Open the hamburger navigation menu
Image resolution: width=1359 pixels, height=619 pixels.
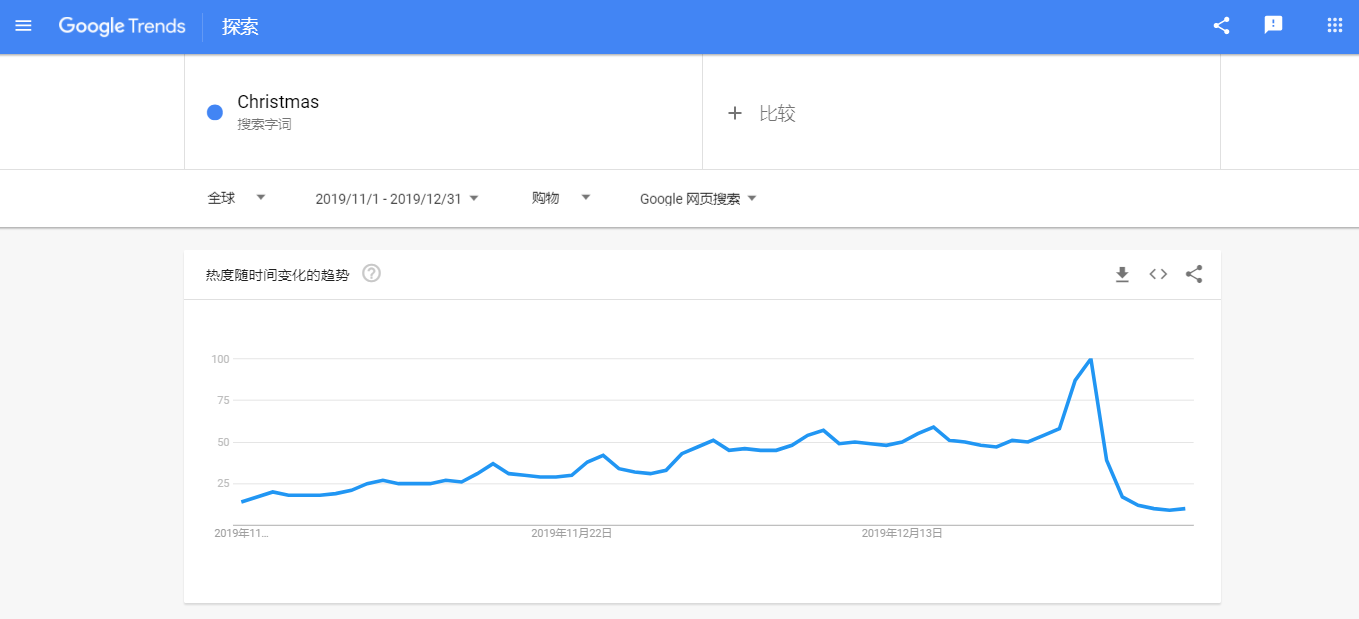23,26
